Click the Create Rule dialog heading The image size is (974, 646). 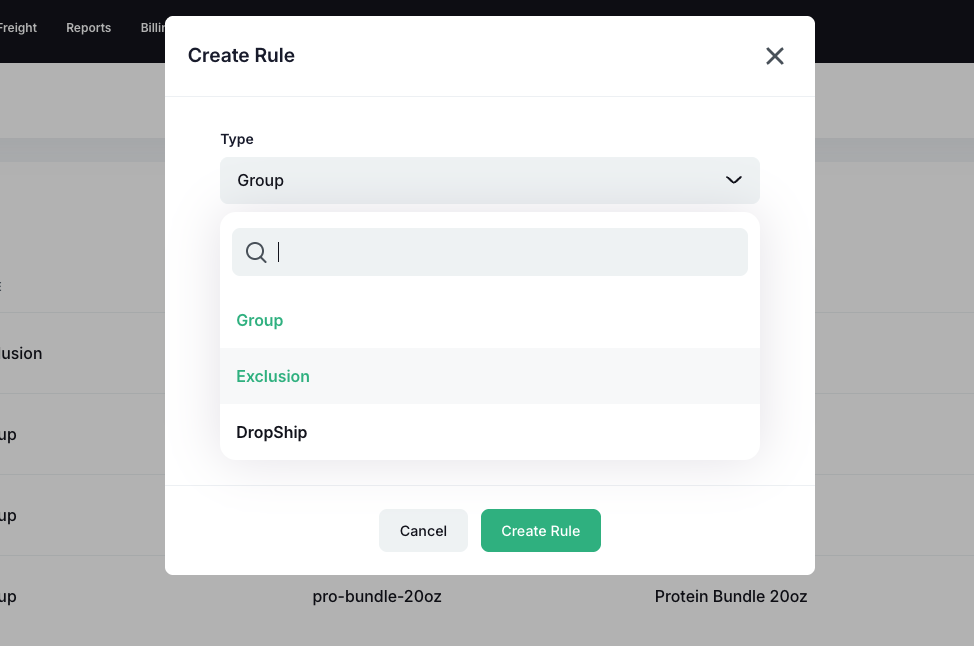pyautogui.click(x=241, y=55)
